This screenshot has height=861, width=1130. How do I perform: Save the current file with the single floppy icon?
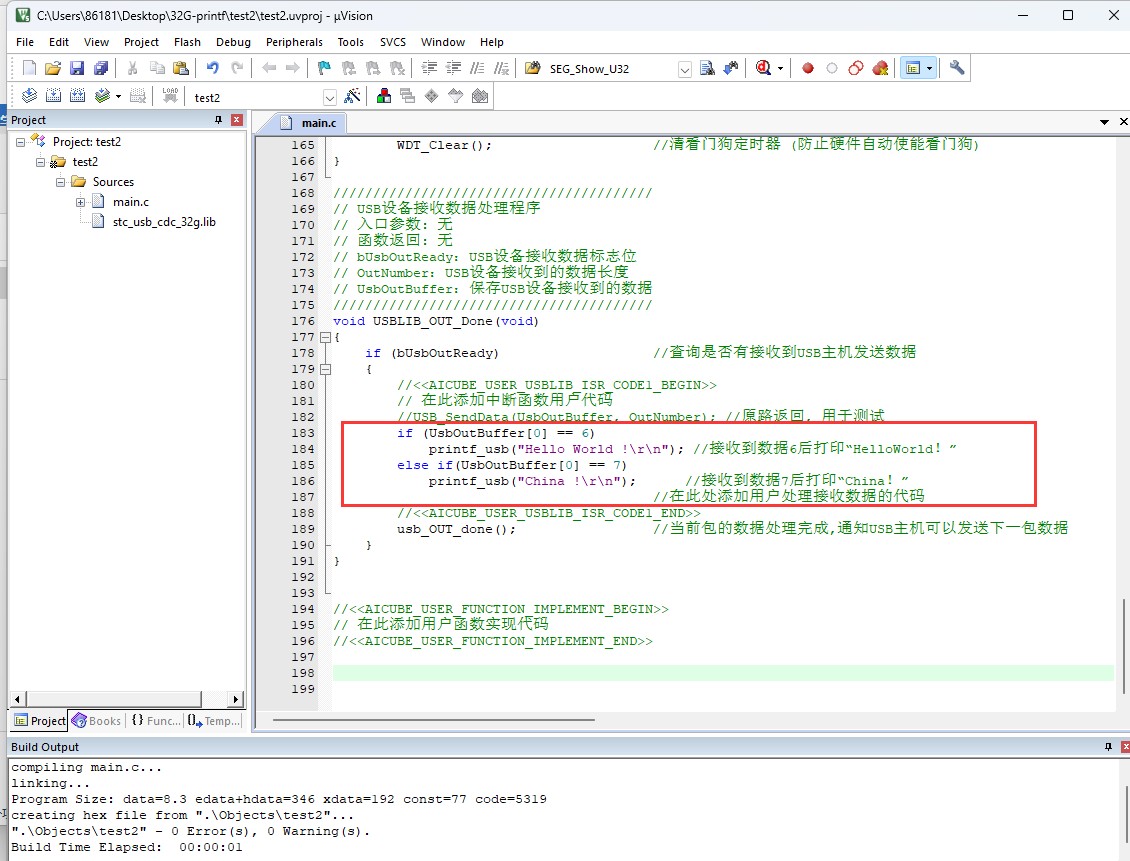(77, 68)
